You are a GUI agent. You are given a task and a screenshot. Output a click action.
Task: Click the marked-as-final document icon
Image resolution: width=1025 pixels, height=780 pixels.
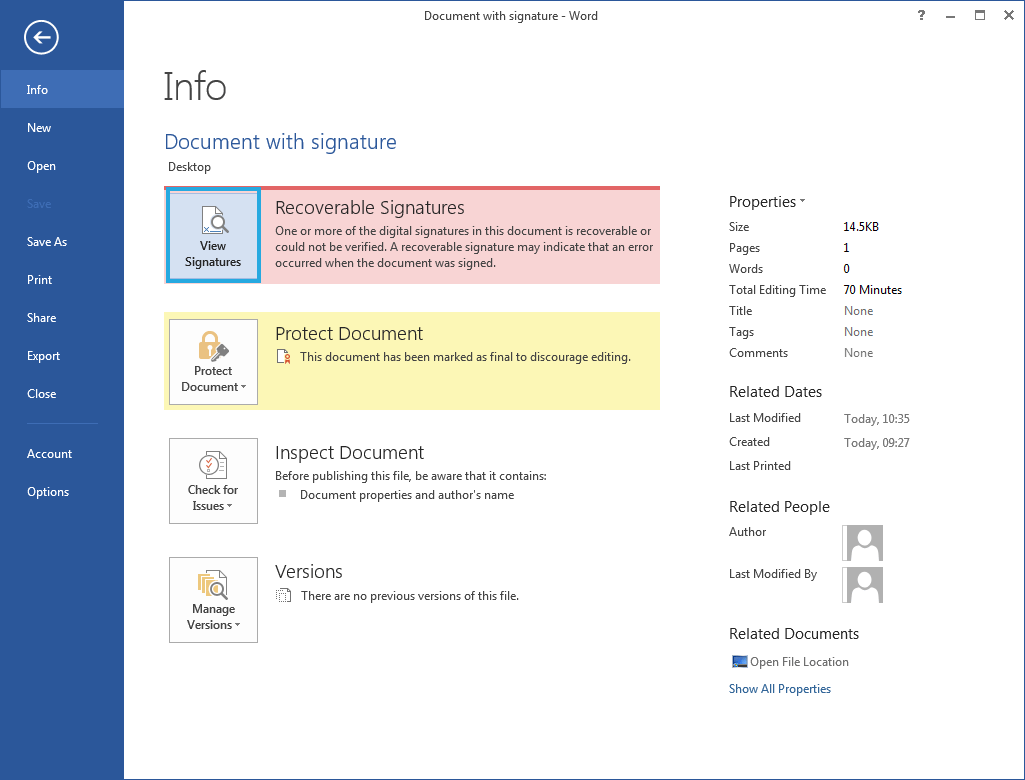284,356
